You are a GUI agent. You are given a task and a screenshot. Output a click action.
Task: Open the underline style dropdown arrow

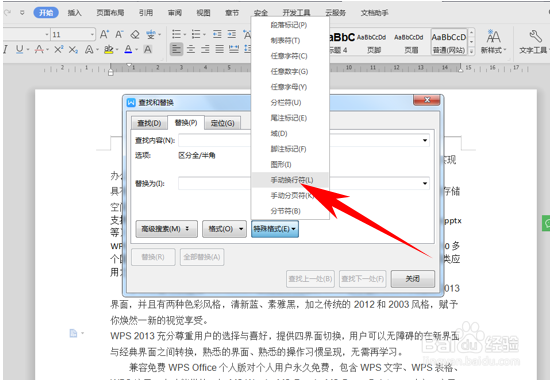28,50
